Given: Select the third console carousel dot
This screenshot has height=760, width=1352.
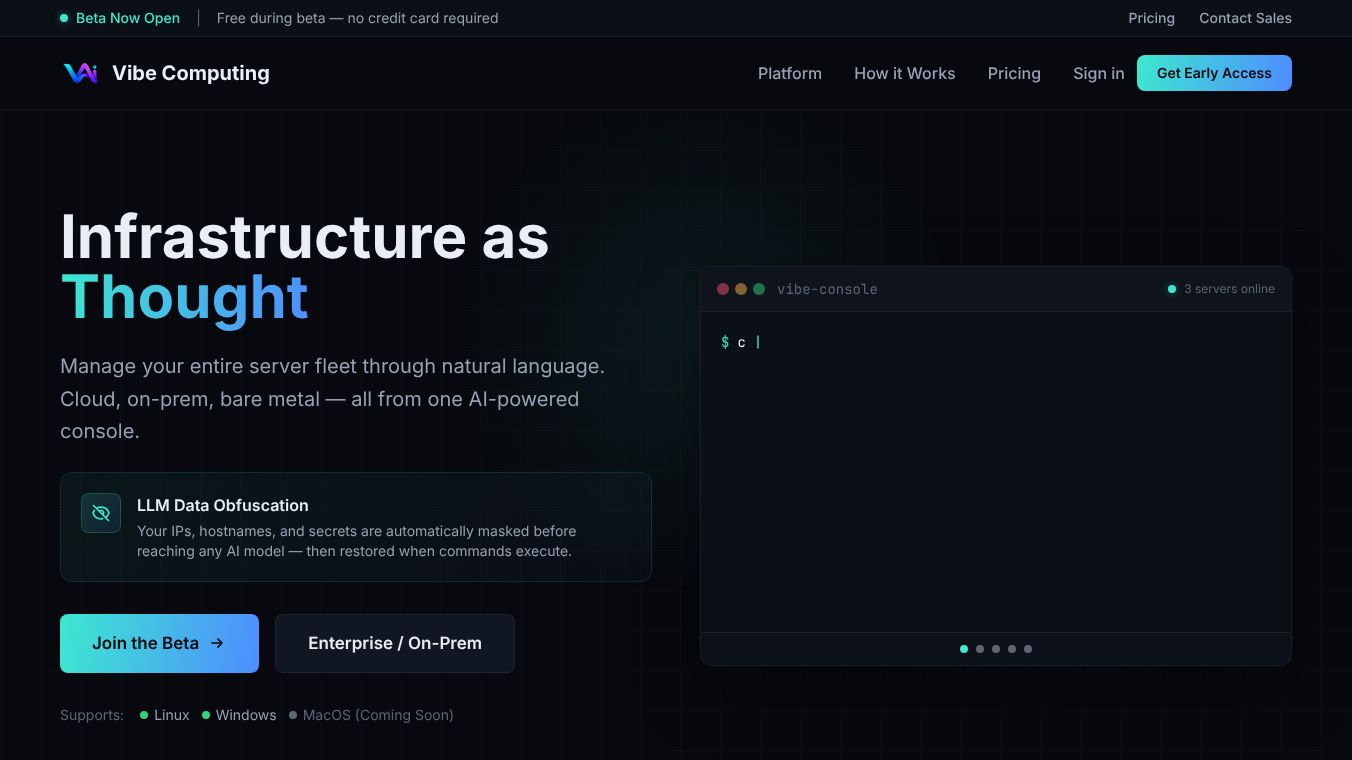Looking at the screenshot, I should (x=996, y=649).
